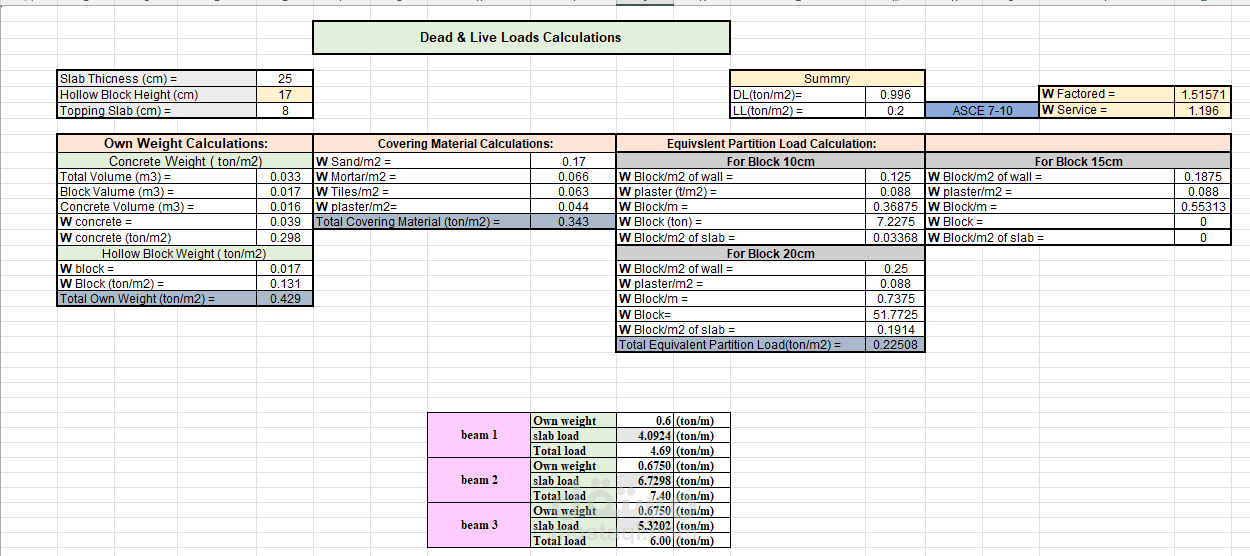Select beam 3 slab load value 5.3202
The height and width of the screenshot is (556, 1250).
coord(645,526)
